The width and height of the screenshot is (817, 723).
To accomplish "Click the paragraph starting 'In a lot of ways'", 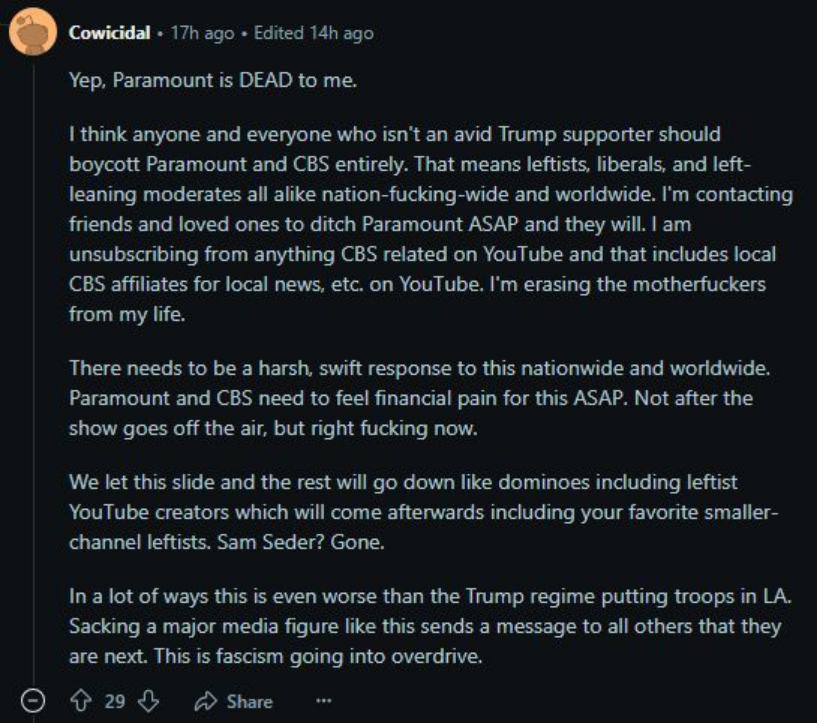I will (430, 626).
